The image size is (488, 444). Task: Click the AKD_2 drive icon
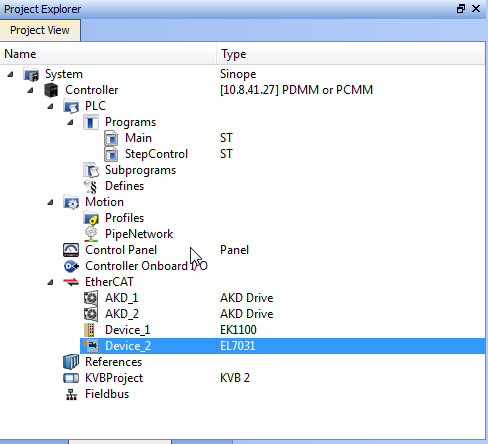point(91,314)
